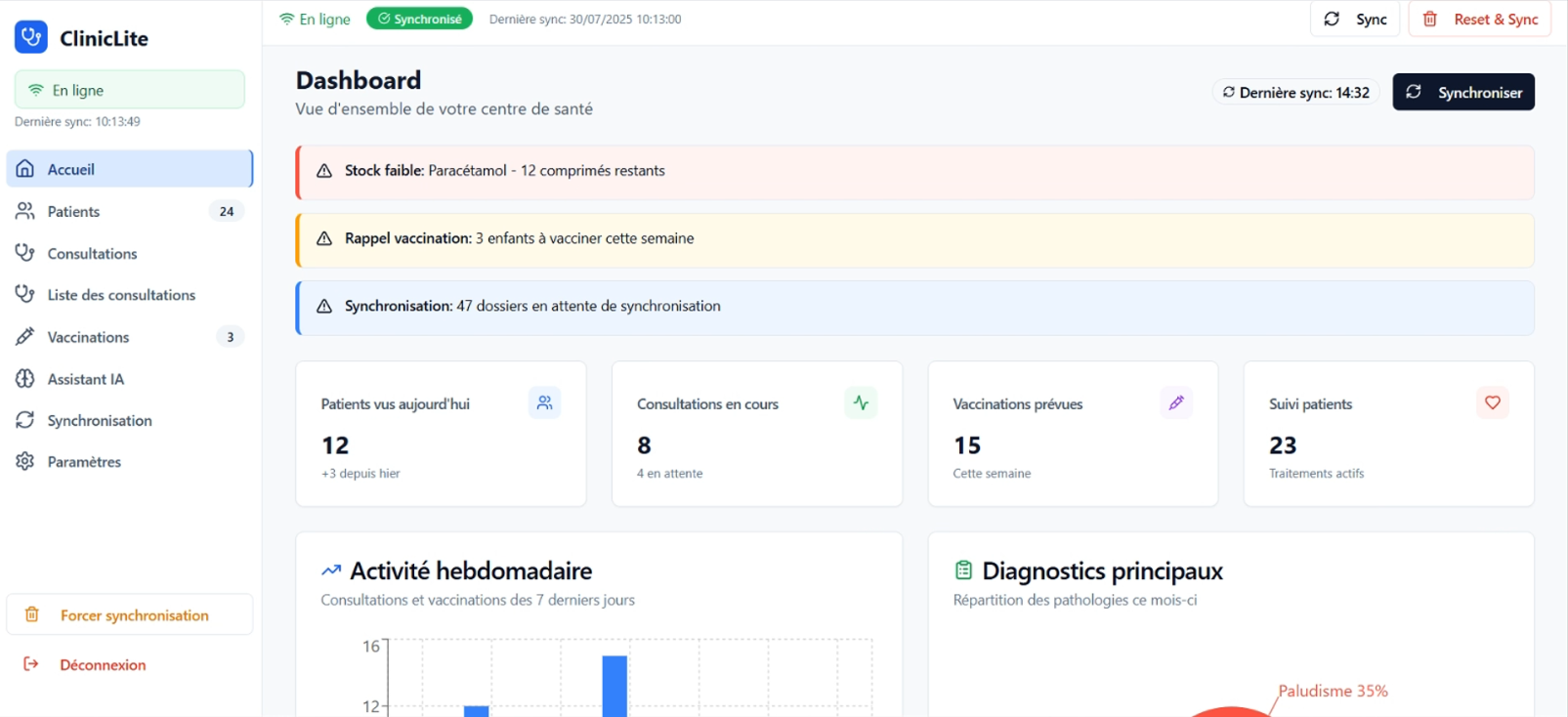
Task: Click the number 12 on Patients vus card
Action: coord(335,445)
